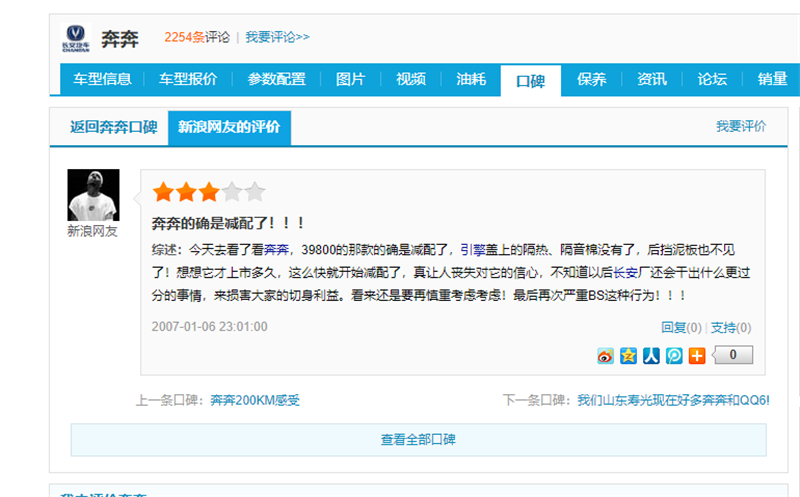The height and width of the screenshot is (497, 800).
Task: Share review to Sina Weibo icon
Action: [x=605, y=355]
